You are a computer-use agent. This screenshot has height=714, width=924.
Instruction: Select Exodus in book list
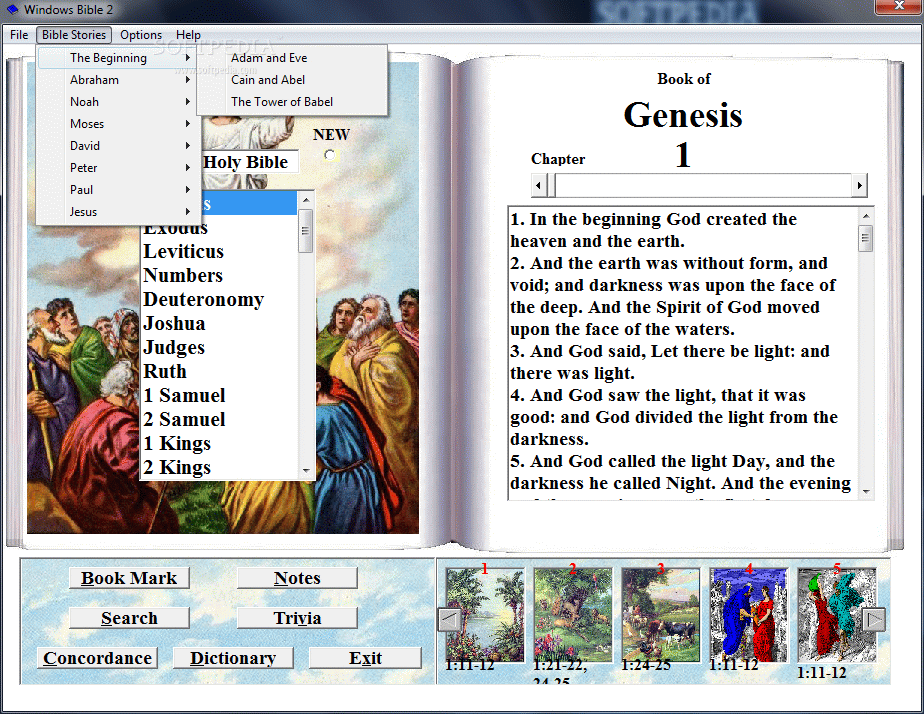(x=219, y=227)
